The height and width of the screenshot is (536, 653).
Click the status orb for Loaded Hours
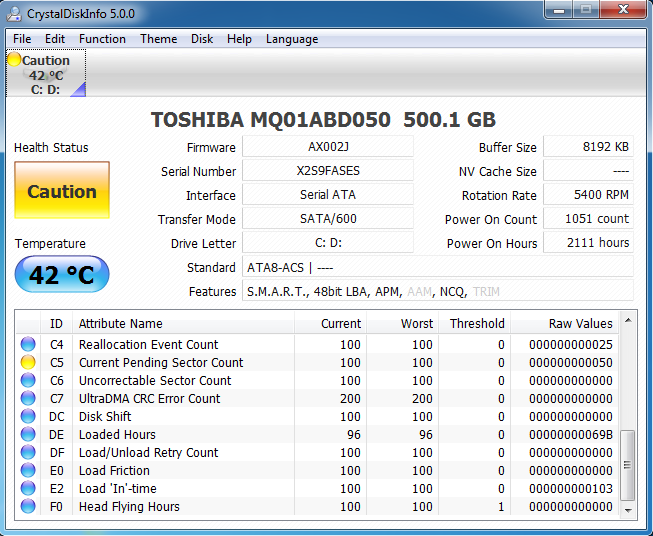pyautogui.click(x=28, y=434)
